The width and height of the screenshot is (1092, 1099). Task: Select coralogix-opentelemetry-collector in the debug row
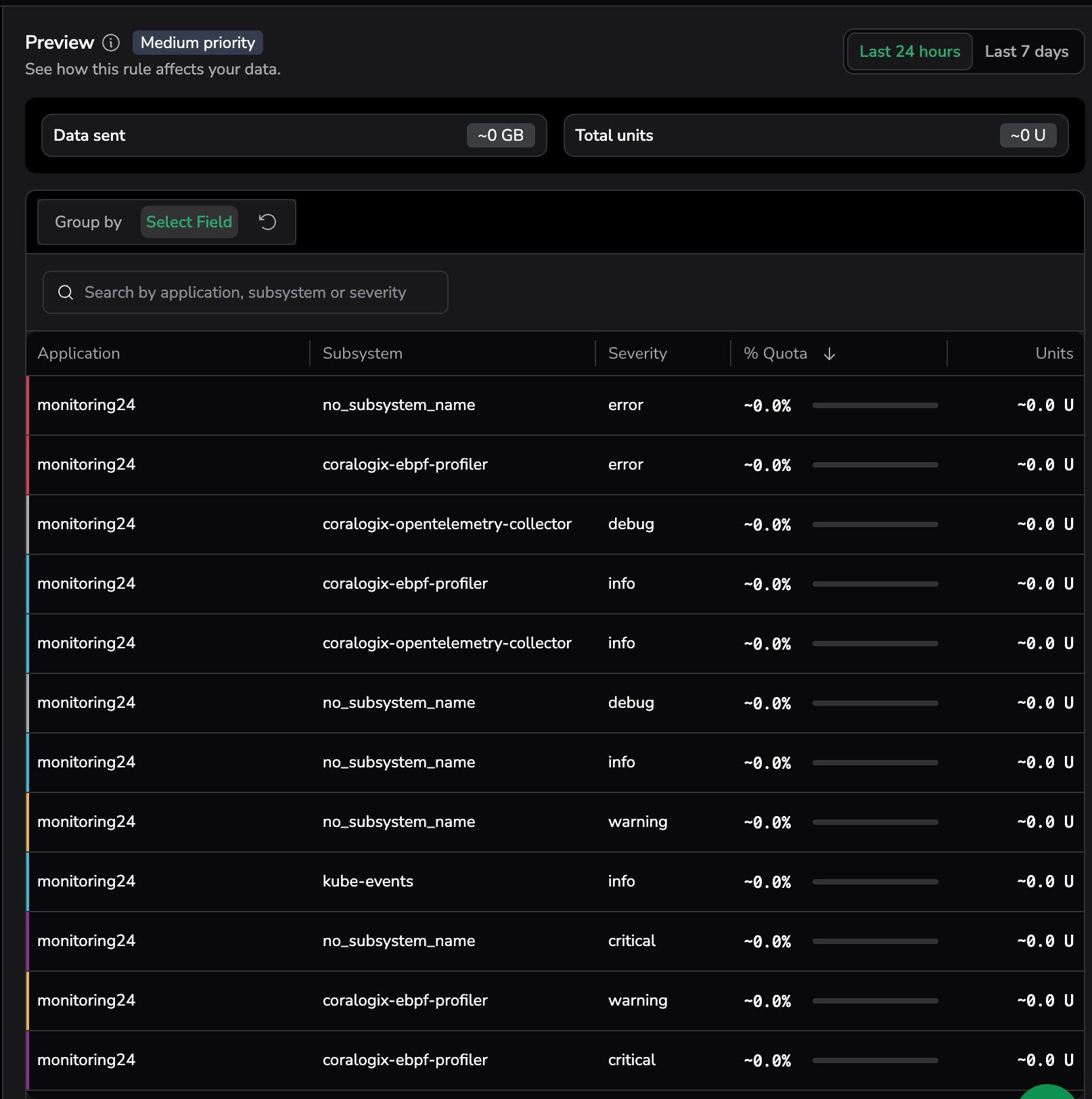point(447,524)
